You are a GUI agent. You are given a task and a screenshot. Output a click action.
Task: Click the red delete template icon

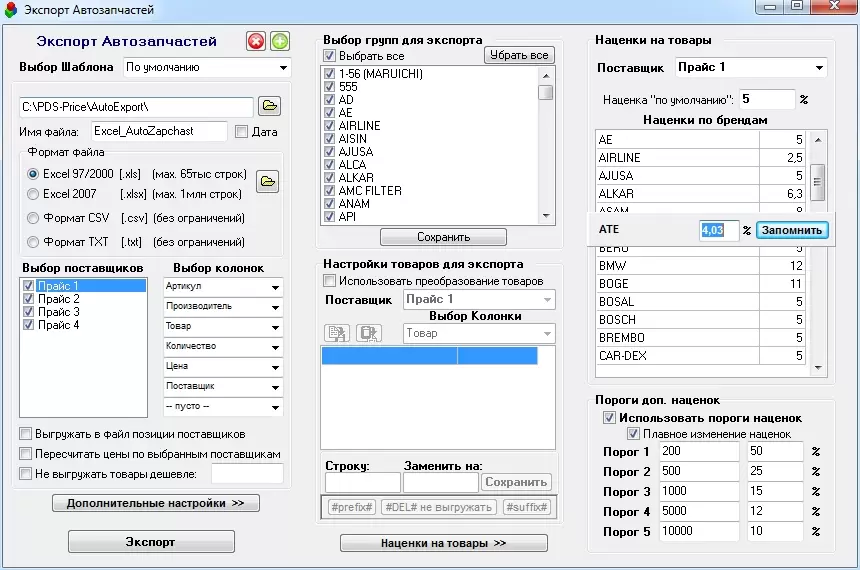(x=256, y=41)
